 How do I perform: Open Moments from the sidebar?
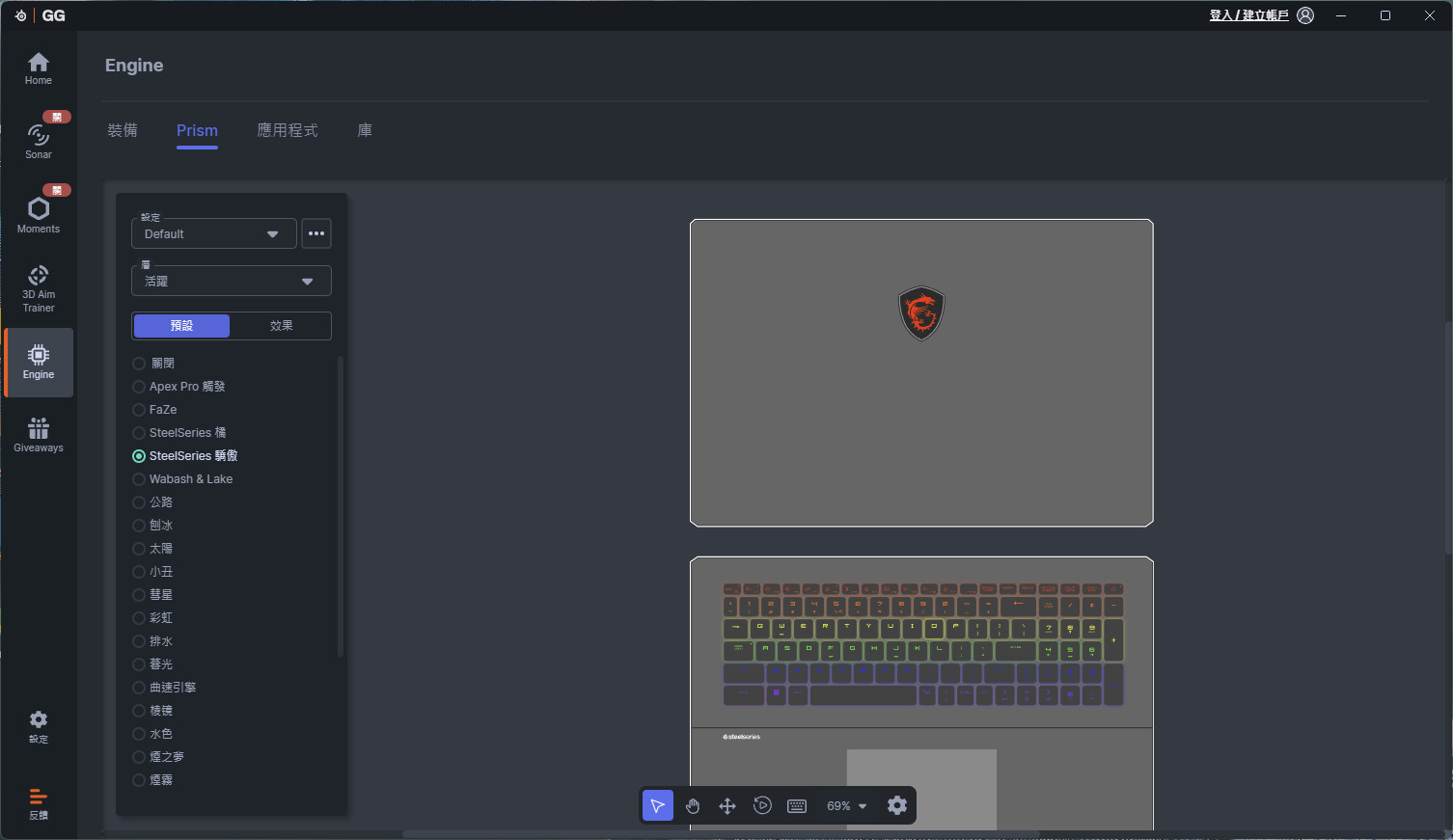39,214
